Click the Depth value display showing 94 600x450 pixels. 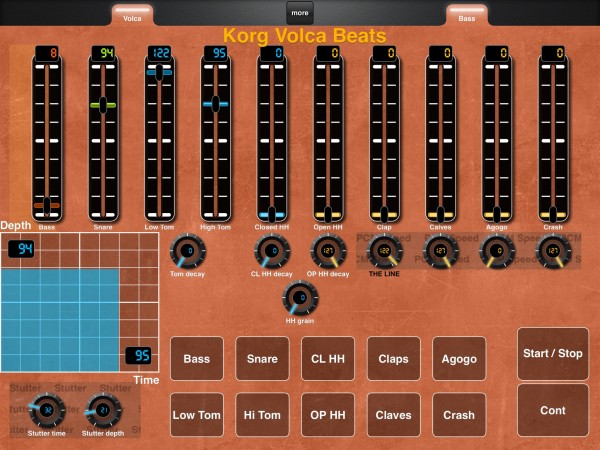click(21, 249)
